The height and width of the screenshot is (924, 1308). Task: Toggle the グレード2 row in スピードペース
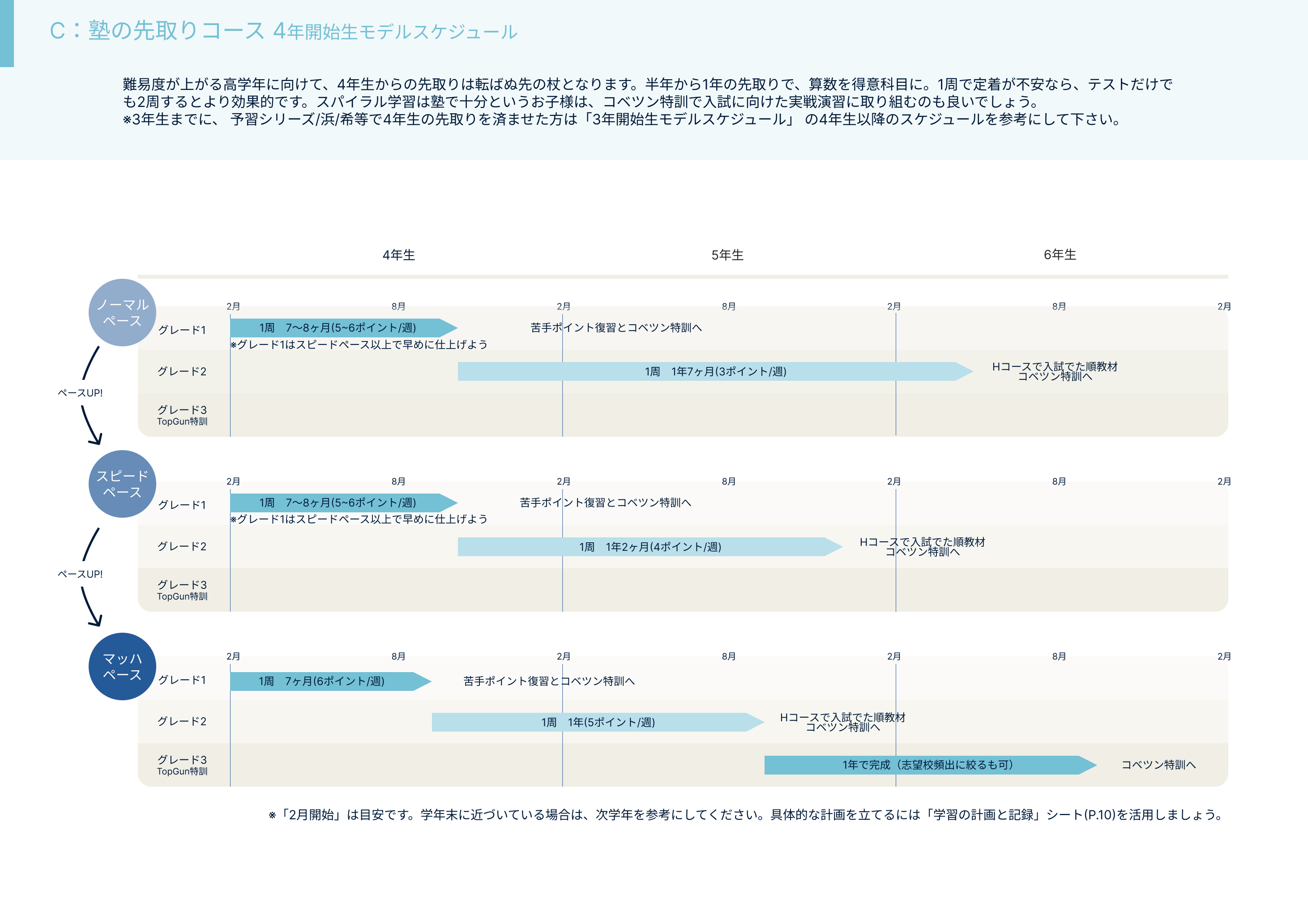(183, 546)
